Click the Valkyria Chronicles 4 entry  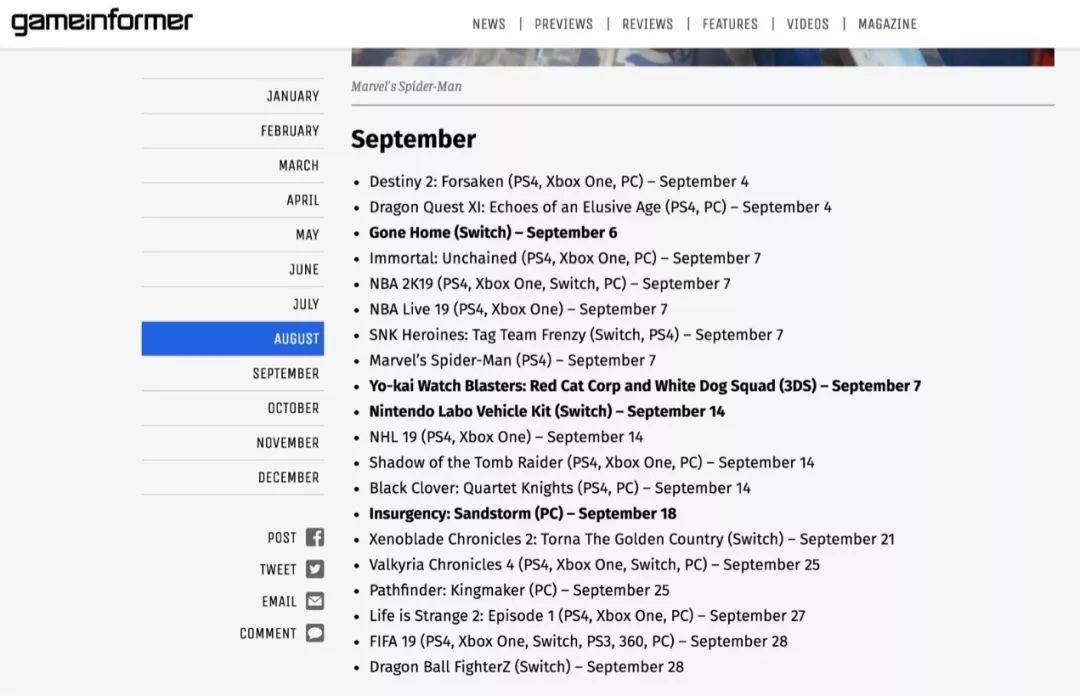tap(594, 564)
